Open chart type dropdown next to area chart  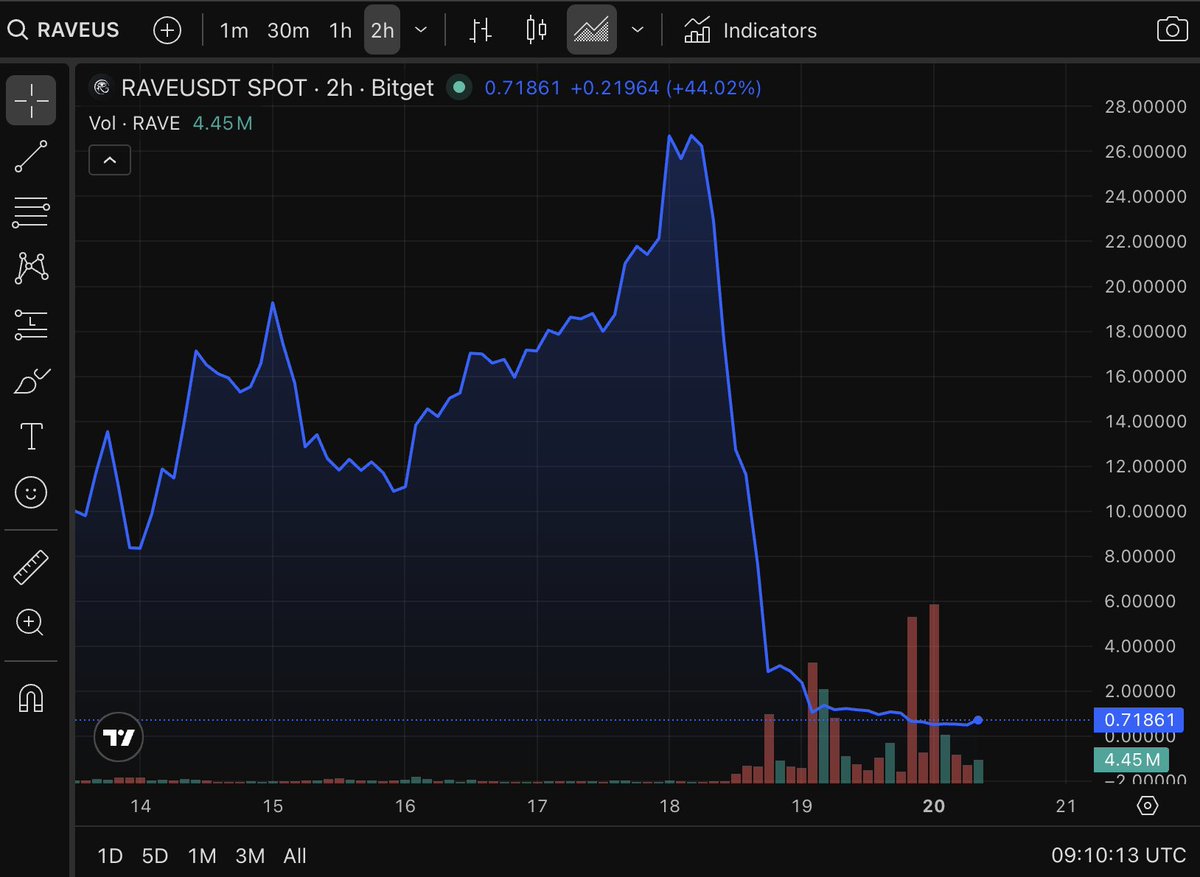coord(637,30)
